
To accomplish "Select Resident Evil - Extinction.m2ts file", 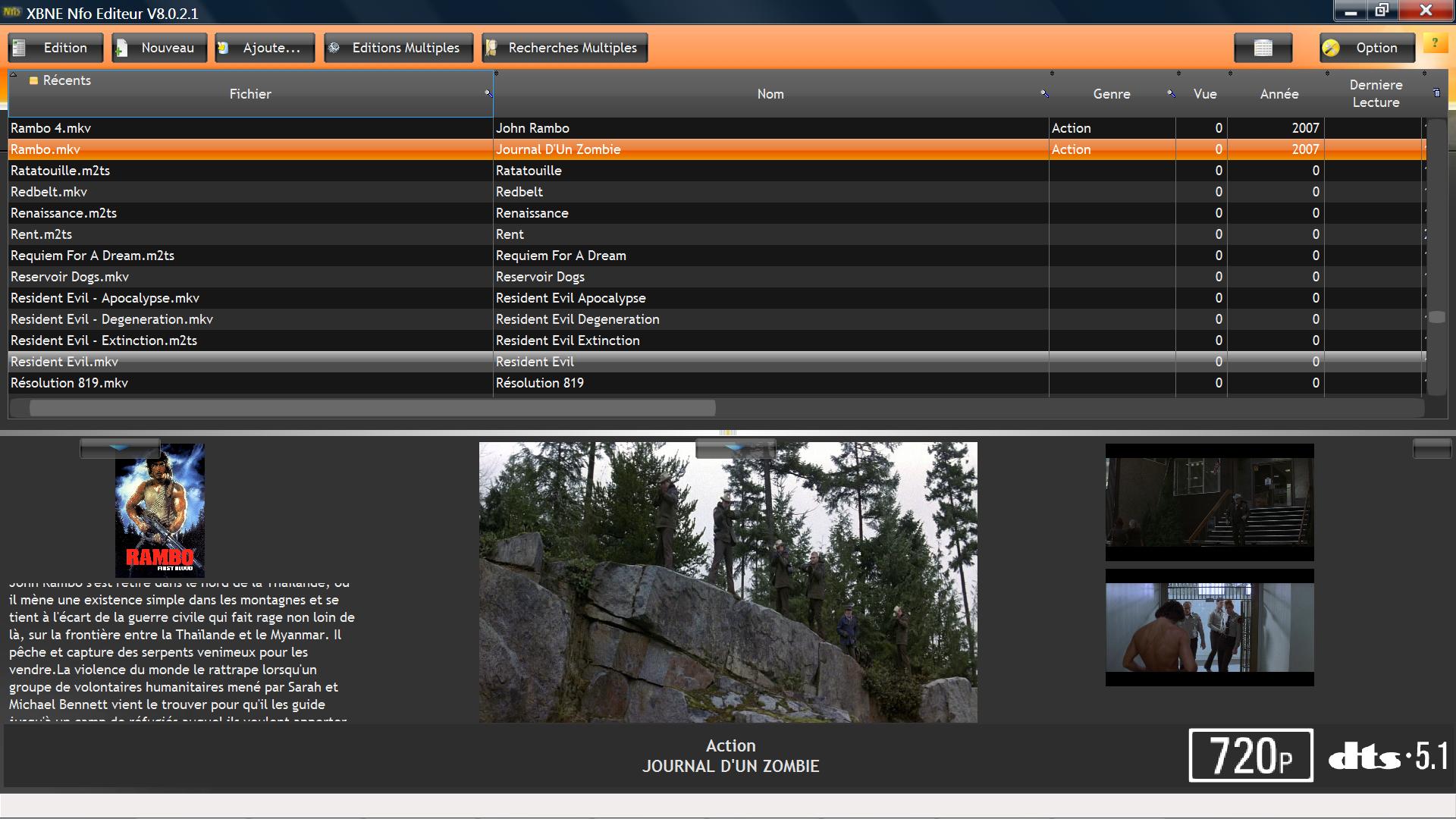I will 250,340.
